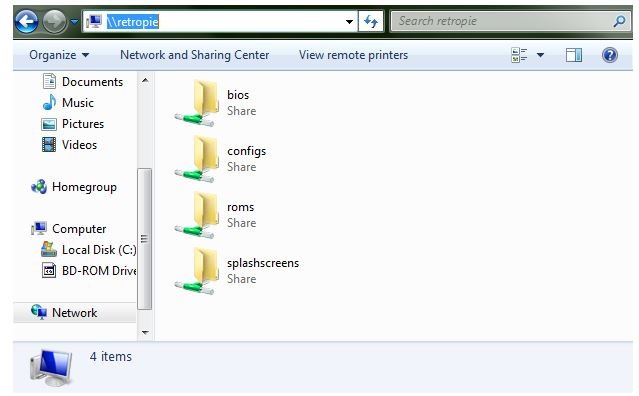639x396 pixels.
Task: Click the roms folder name
Action: click(240, 207)
